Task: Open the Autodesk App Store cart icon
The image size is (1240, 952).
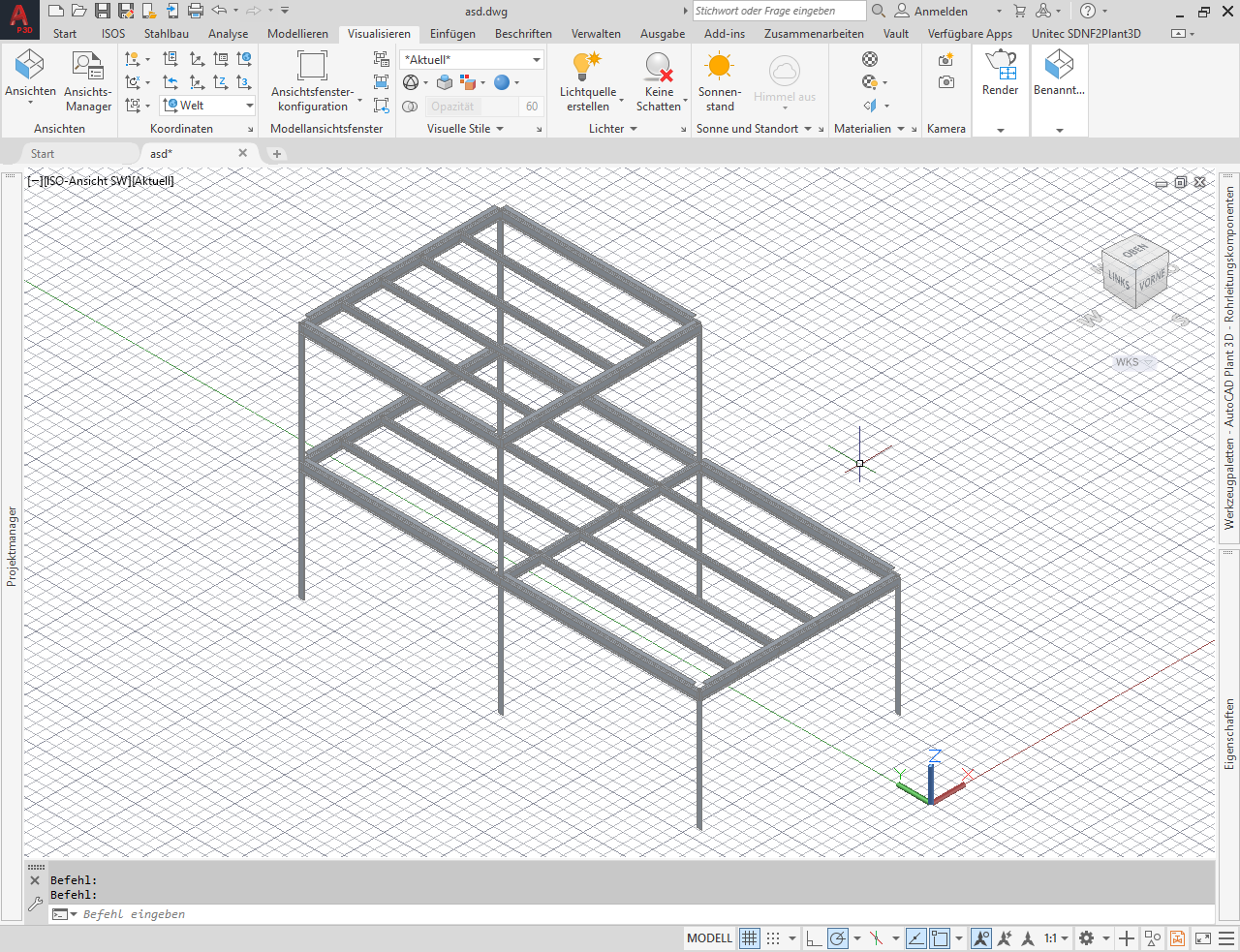Action: [x=1019, y=11]
